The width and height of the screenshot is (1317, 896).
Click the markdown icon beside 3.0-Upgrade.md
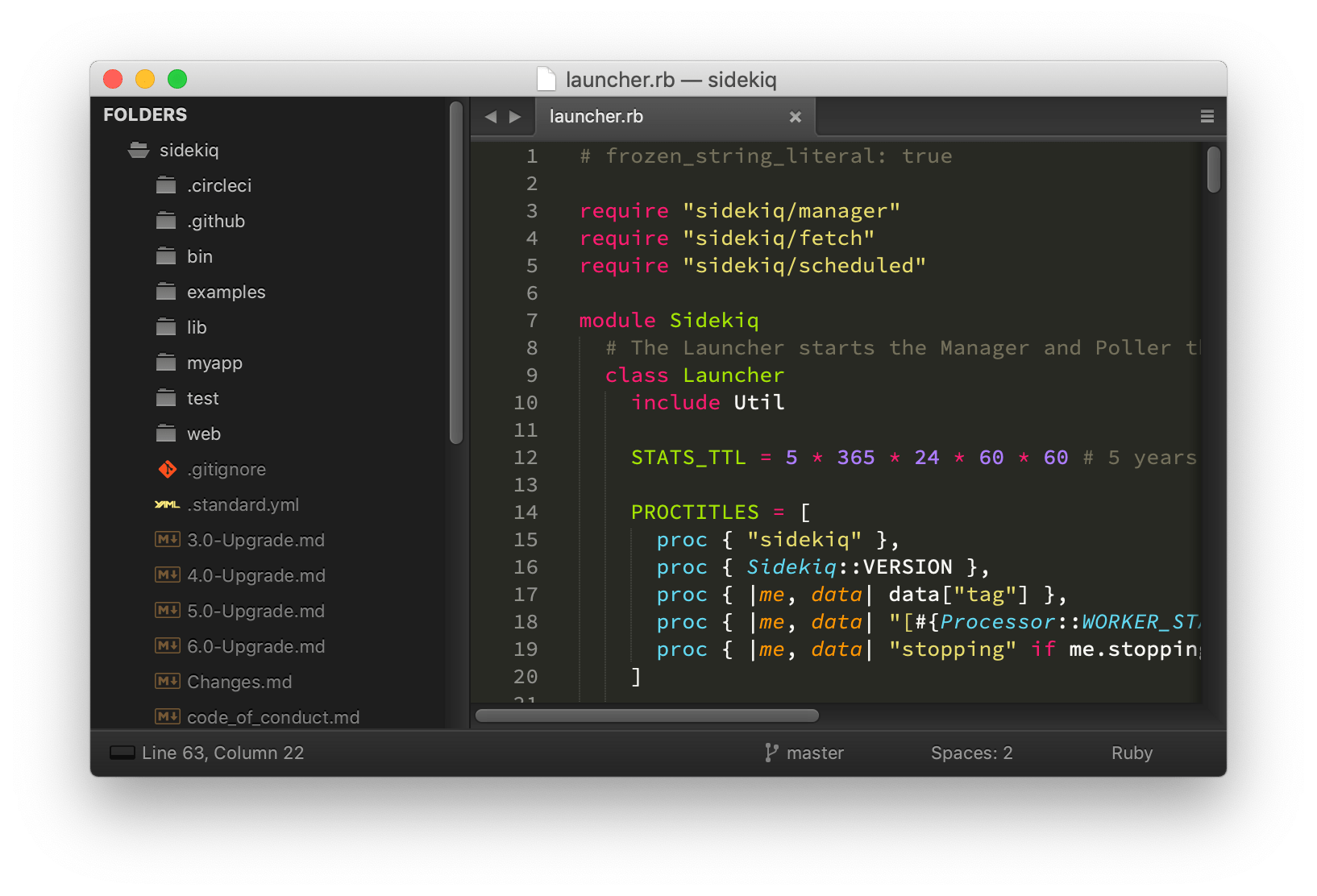coord(167,540)
